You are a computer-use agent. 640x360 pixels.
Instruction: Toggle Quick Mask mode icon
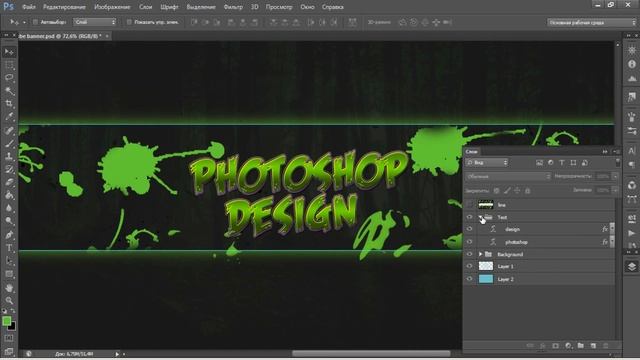(x=9, y=338)
